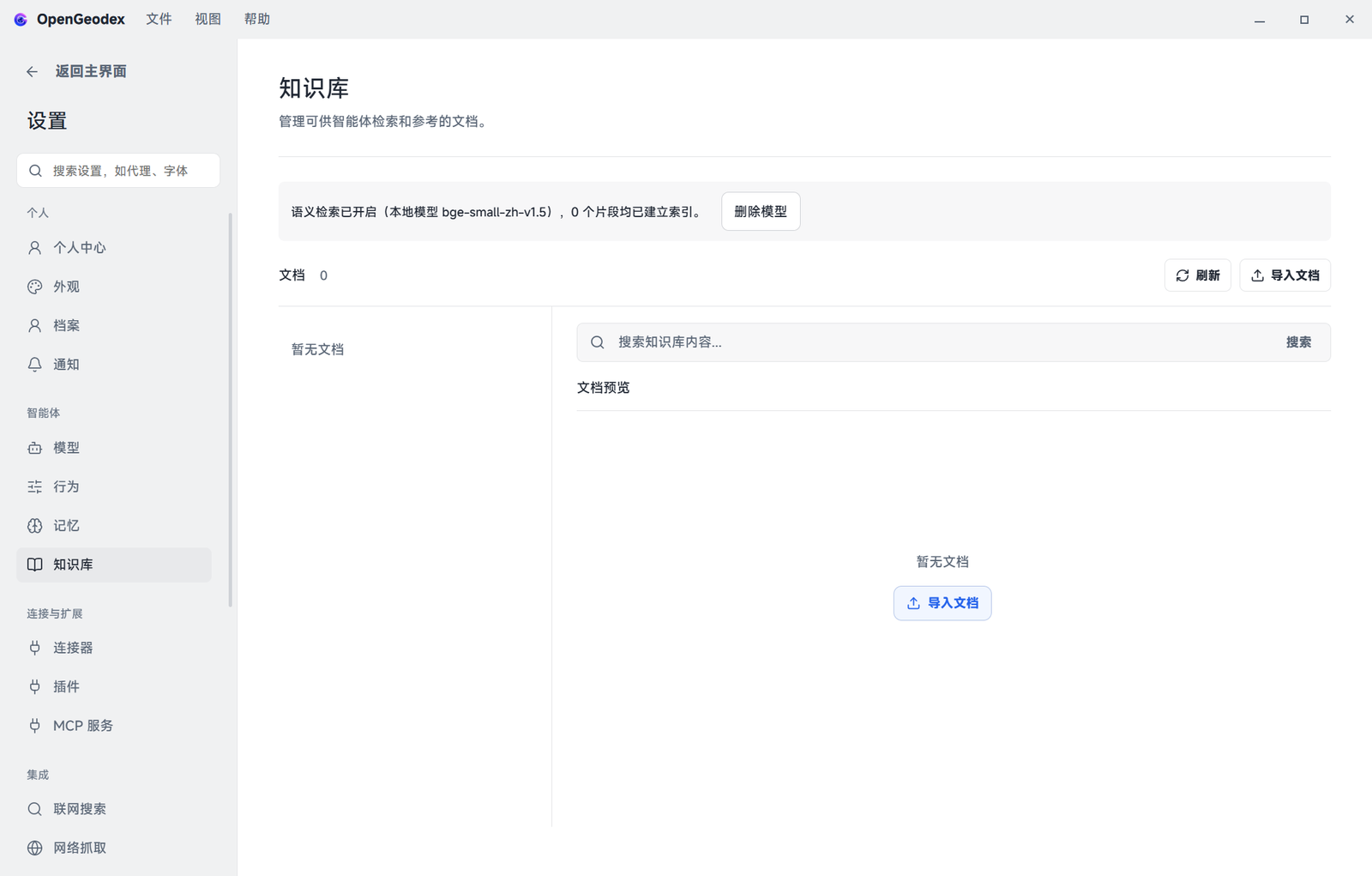Viewport: 1372px width, 876px height.
Task: Click the 档案 profile icon
Action: [34, 325]
